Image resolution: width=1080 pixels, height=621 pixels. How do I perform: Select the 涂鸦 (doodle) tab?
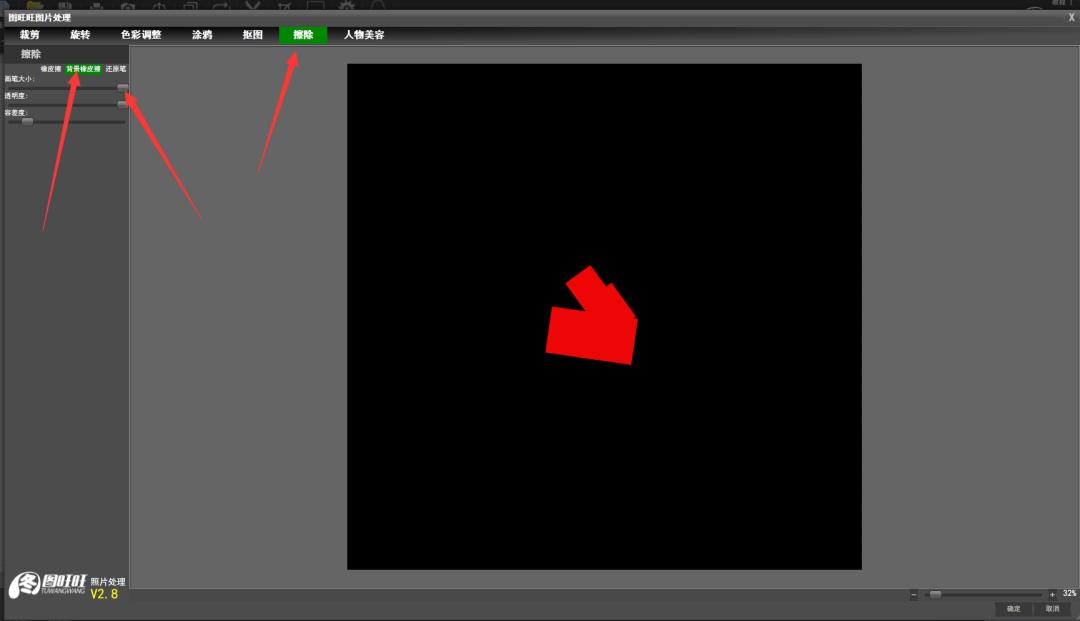(x=202, y=35)
